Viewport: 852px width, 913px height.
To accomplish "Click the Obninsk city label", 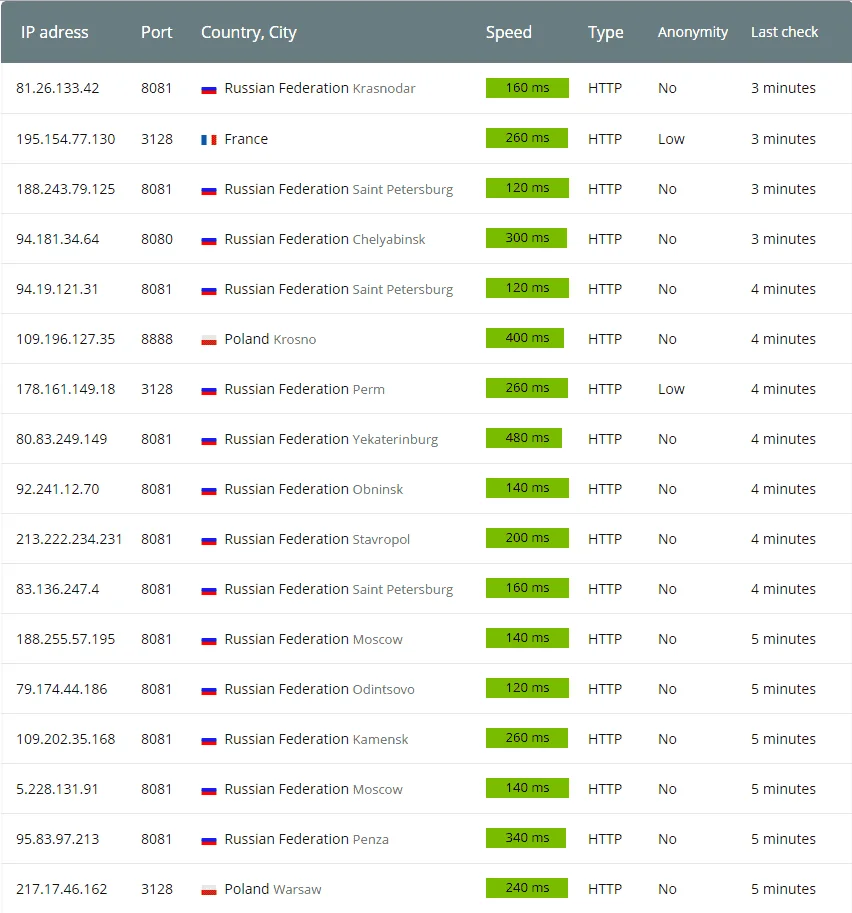I will (378, 490).
